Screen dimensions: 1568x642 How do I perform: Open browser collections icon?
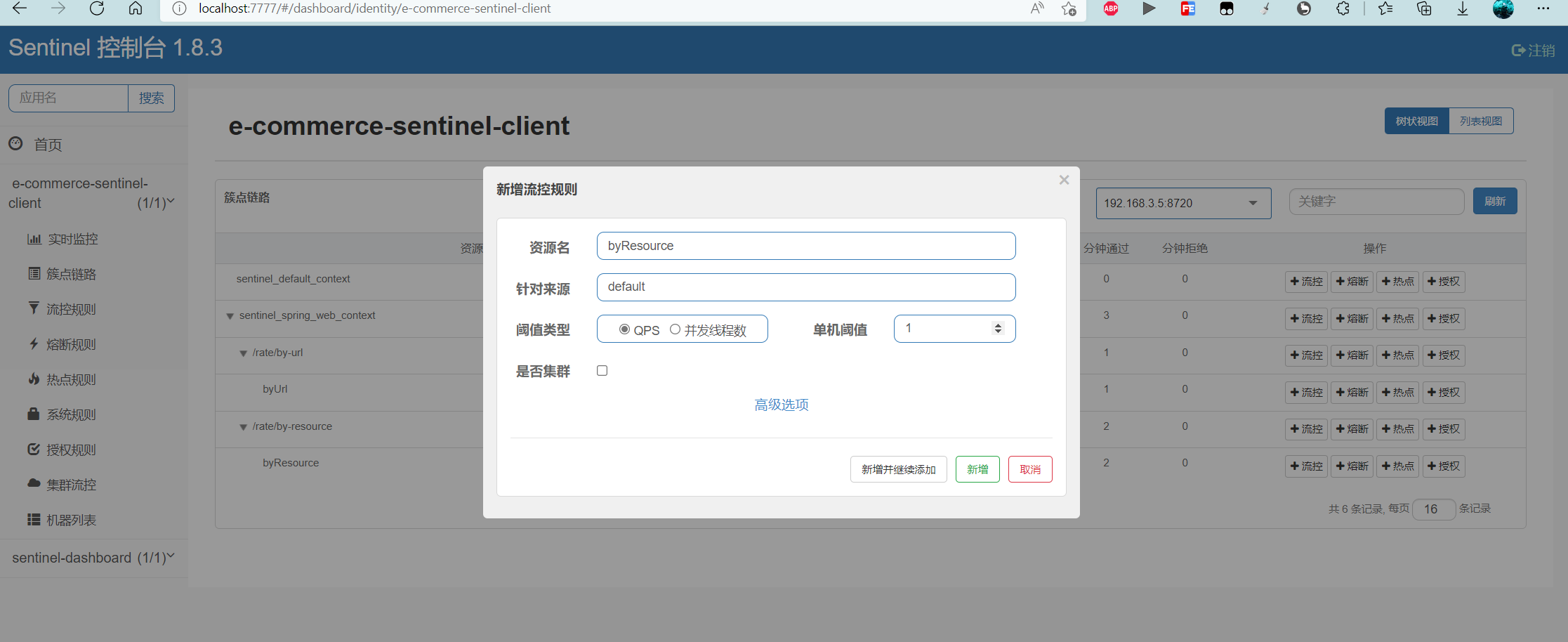pos(1424,8)
